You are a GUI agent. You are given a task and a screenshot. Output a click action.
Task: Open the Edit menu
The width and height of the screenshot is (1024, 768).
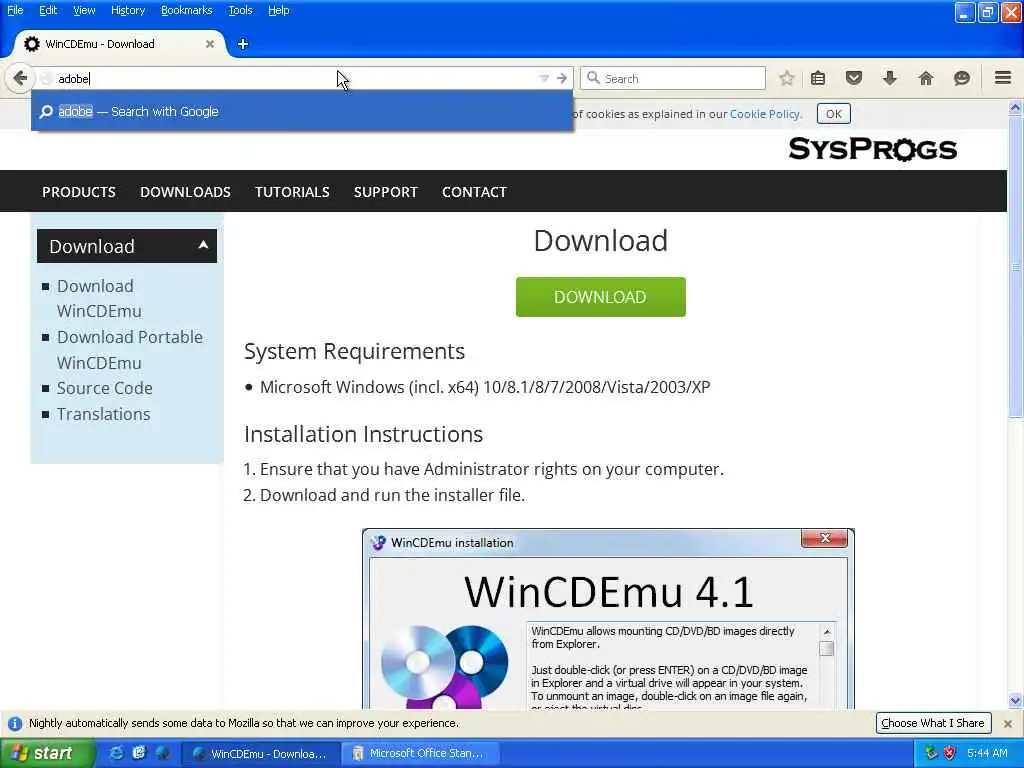click(x=48, y=10)
